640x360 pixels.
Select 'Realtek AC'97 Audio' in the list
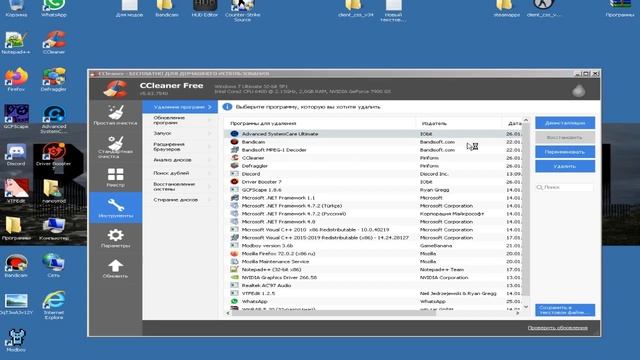click(373, 285)
